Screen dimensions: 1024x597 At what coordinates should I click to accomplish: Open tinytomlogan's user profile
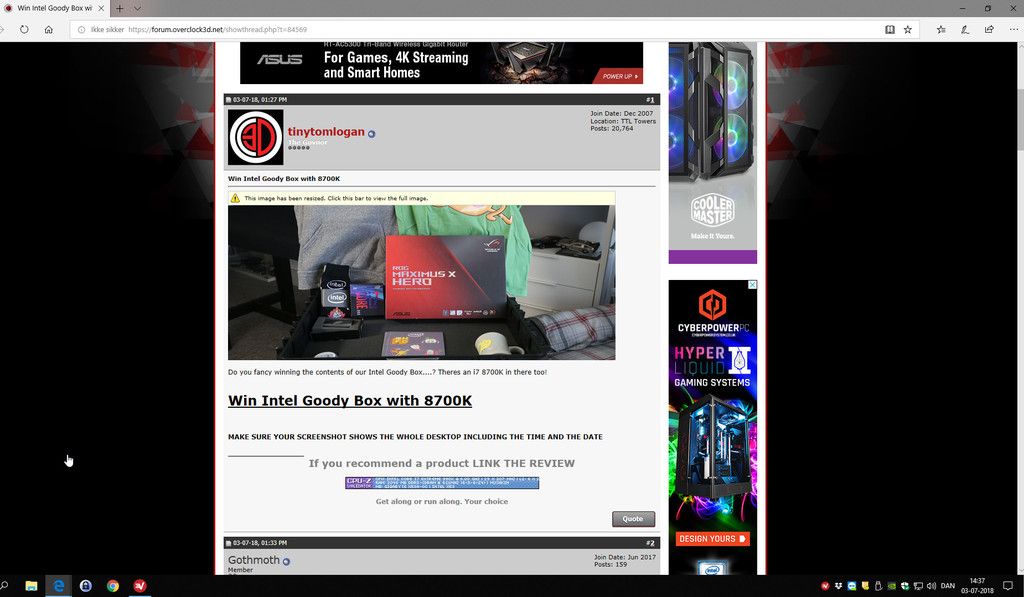(x=326, y=131)
